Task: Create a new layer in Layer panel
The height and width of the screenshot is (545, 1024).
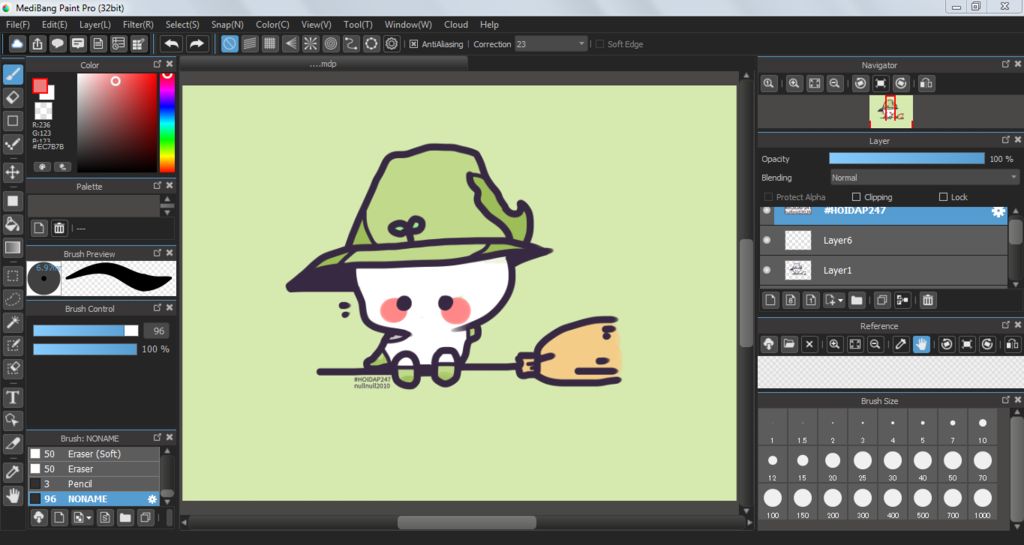Action: click(x=771, y=300)
